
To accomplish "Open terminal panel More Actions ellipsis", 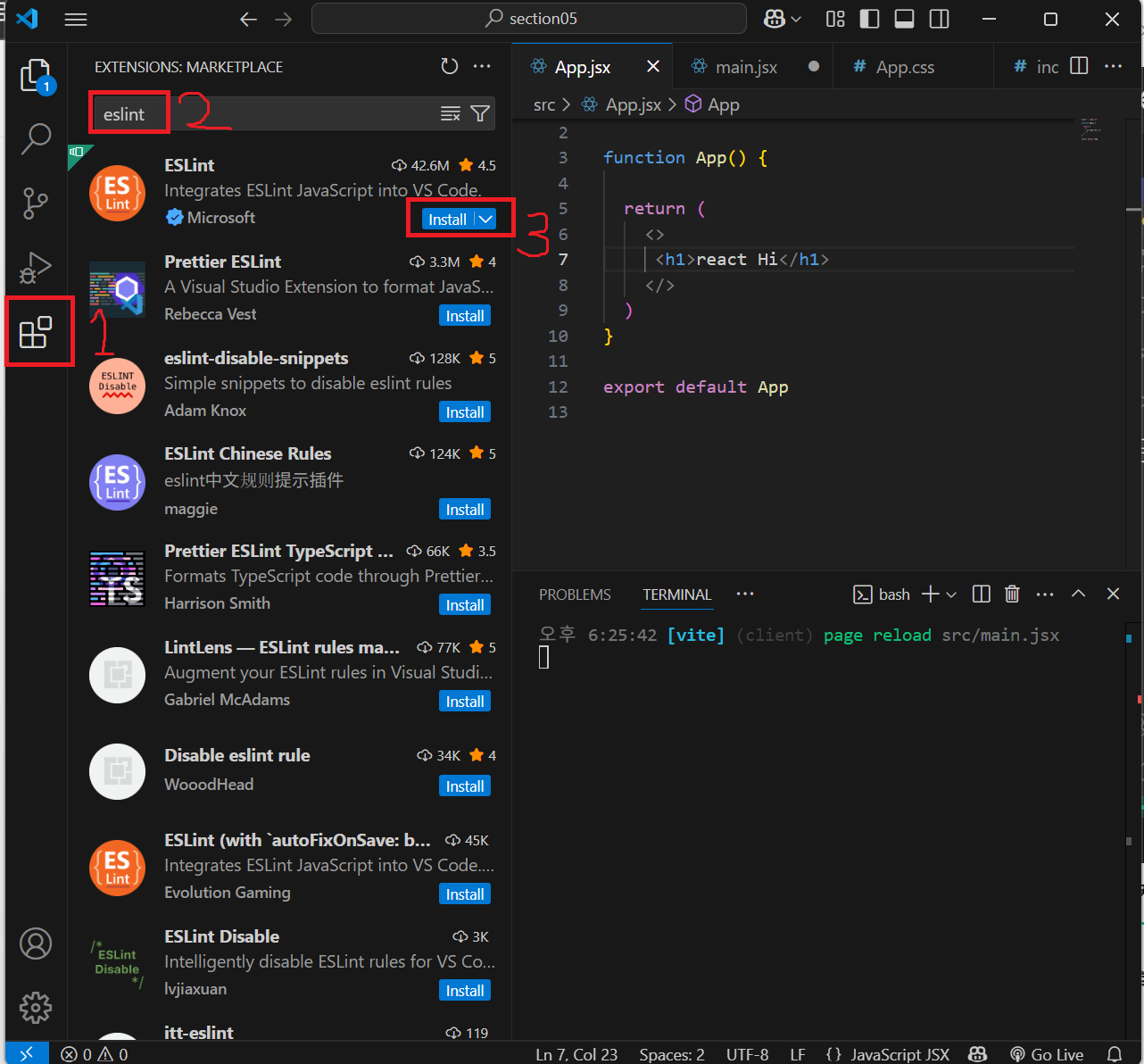I will click(1045, 594).
